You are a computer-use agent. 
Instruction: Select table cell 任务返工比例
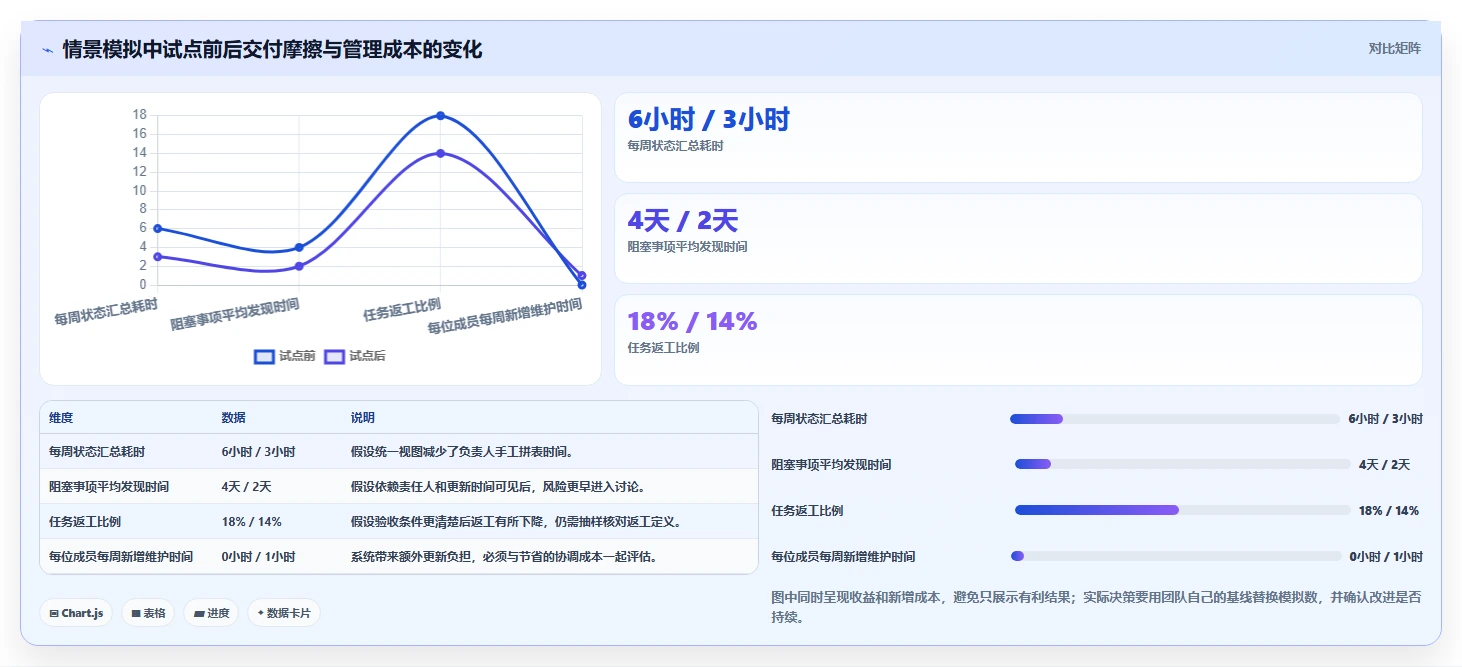point(85,522)
